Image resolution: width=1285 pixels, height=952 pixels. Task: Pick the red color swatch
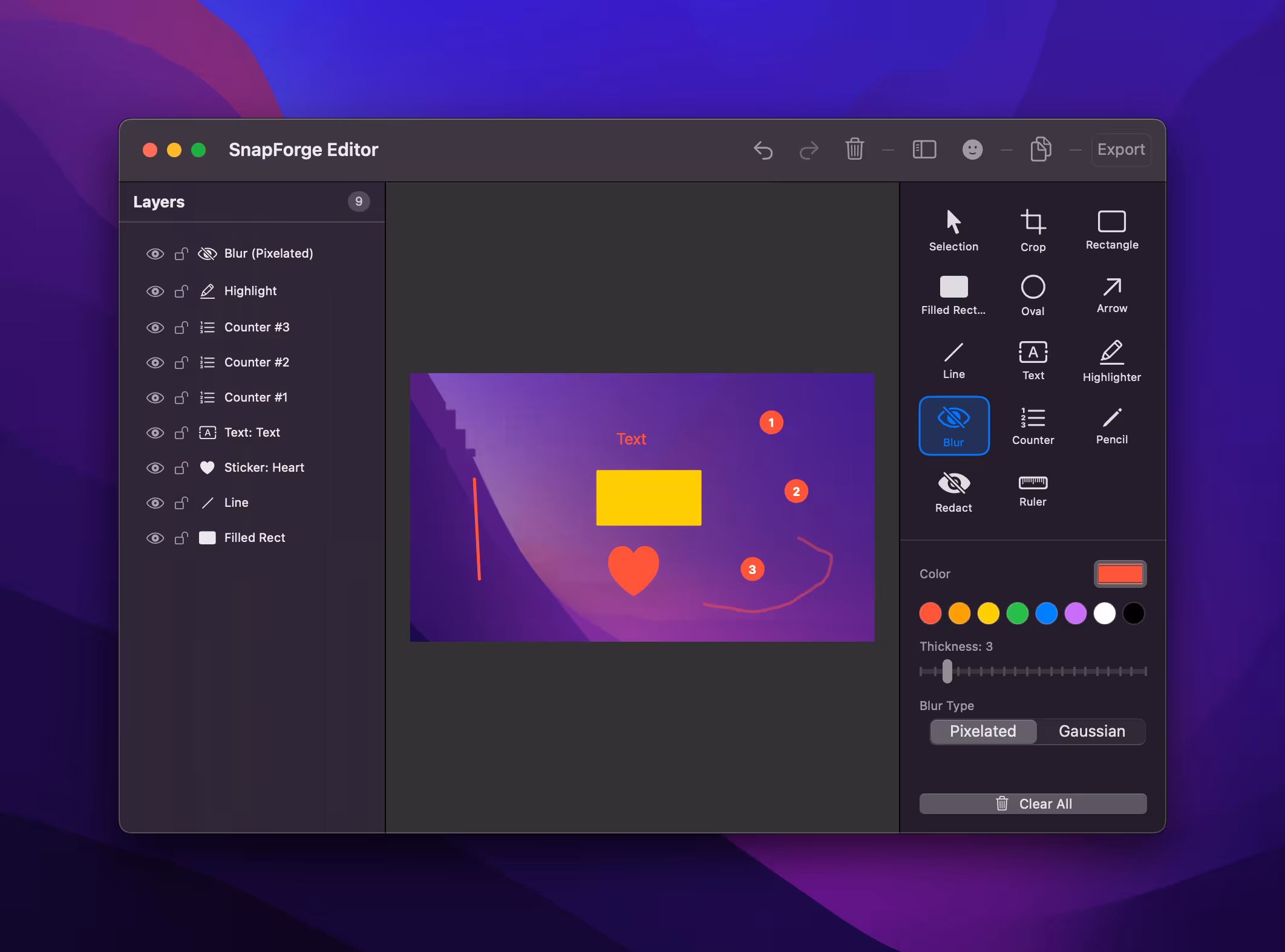click(930, 613)
